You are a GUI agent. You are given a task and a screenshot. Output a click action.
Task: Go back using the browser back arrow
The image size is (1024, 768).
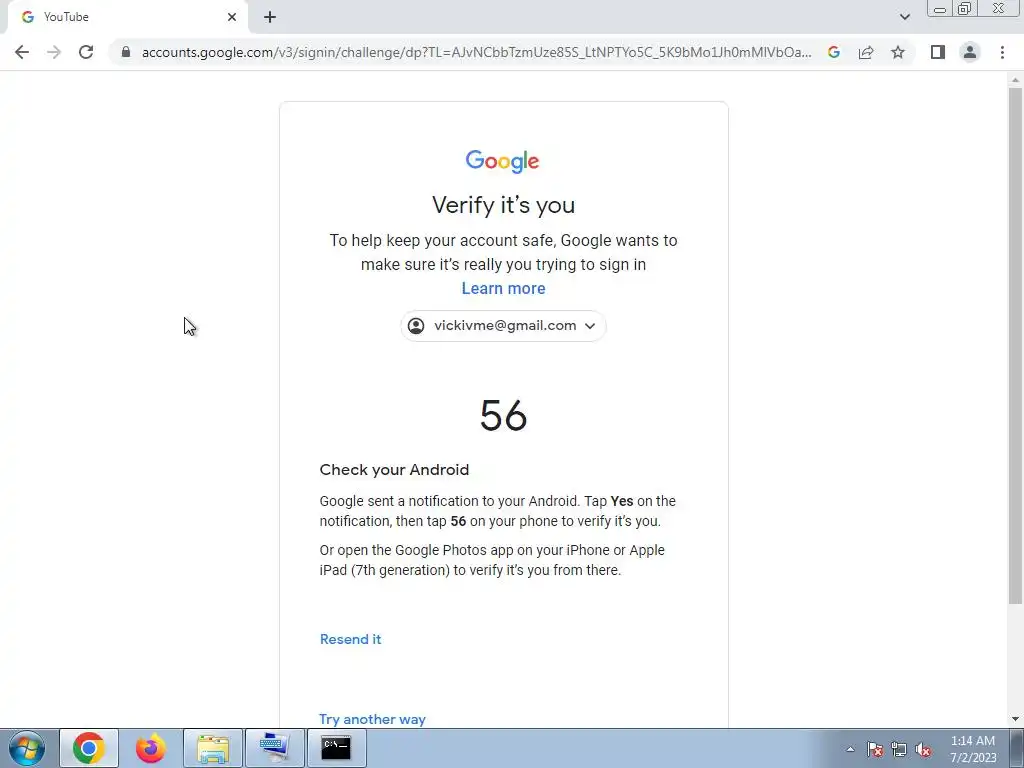click(22, 52)
